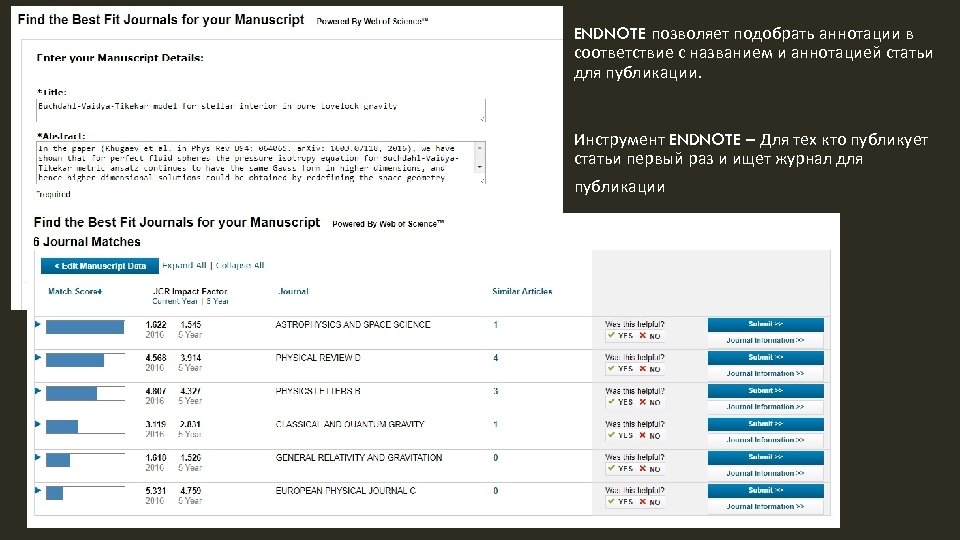The width and height of the screenshot is (960, 540).
Task: Expand the Astrophysics and Space Science row arrow
Action: click(38, 324)
